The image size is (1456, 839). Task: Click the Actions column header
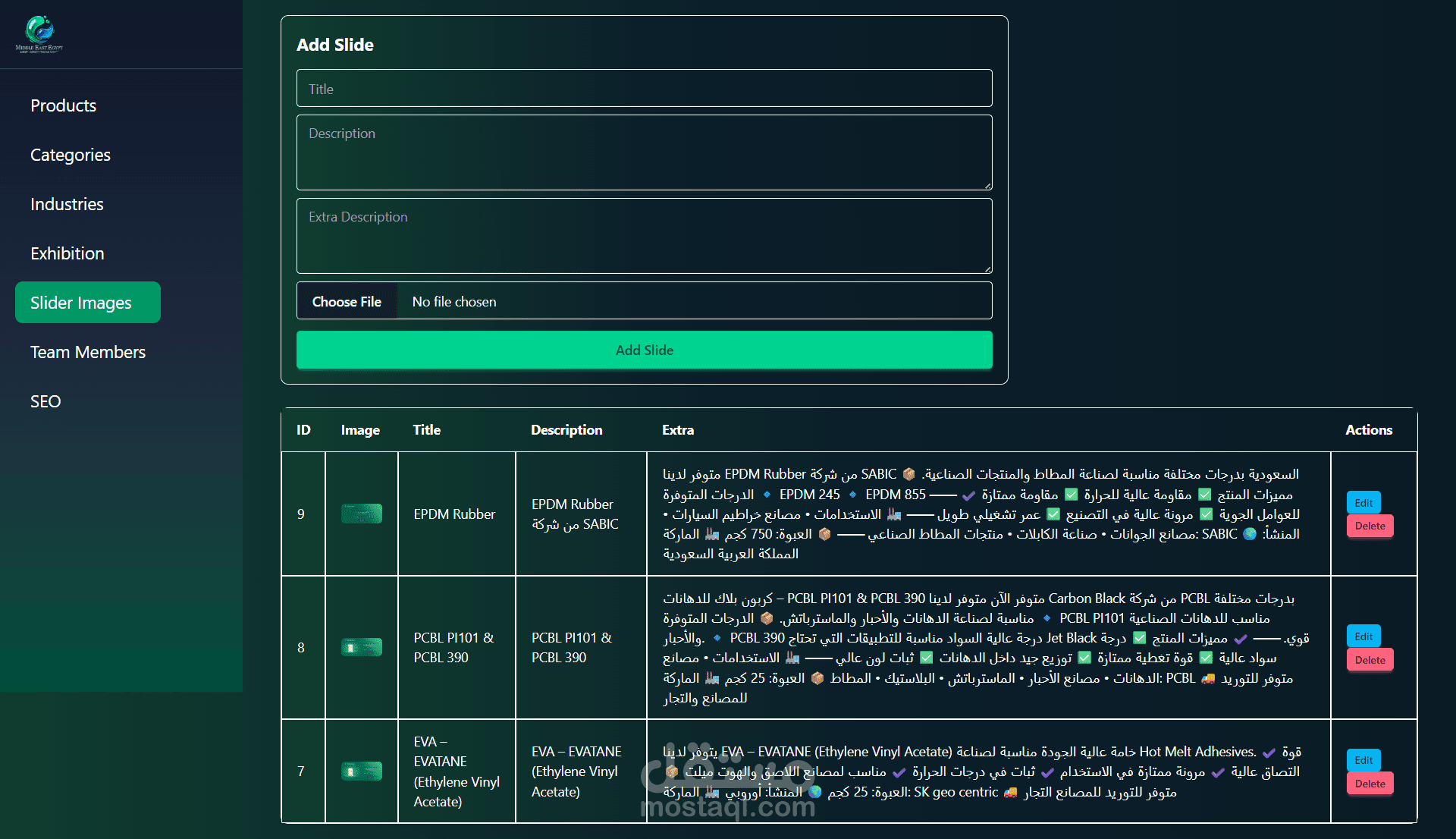1369,430
